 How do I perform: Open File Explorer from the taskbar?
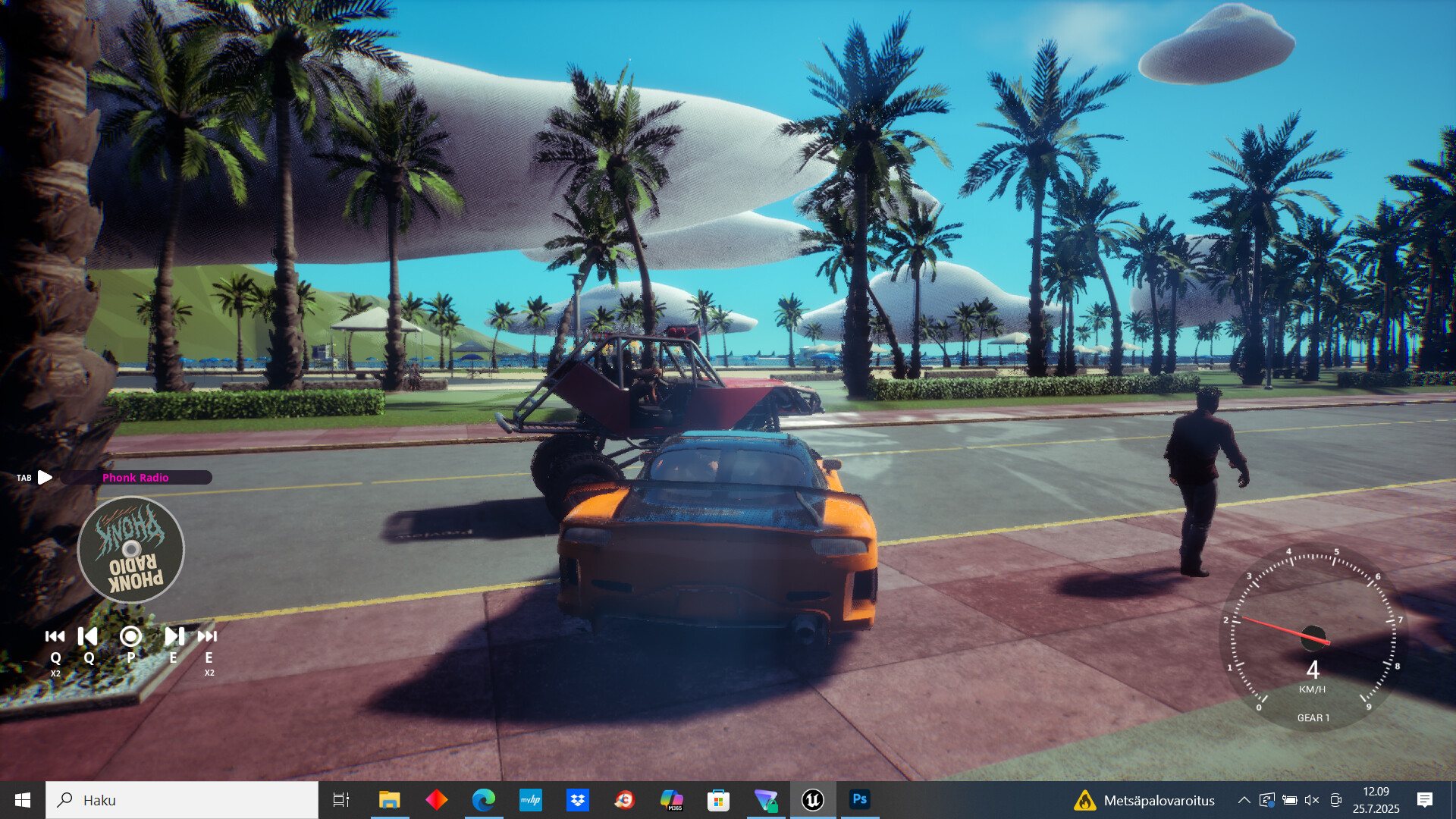click(x=390, y=799)
